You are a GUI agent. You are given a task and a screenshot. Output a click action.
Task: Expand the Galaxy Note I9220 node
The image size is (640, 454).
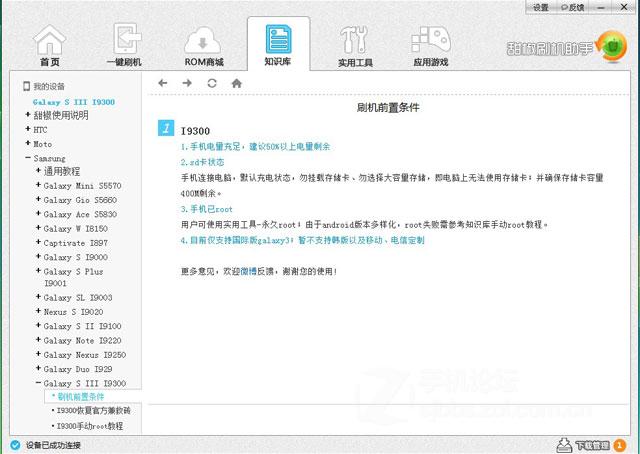38,340
